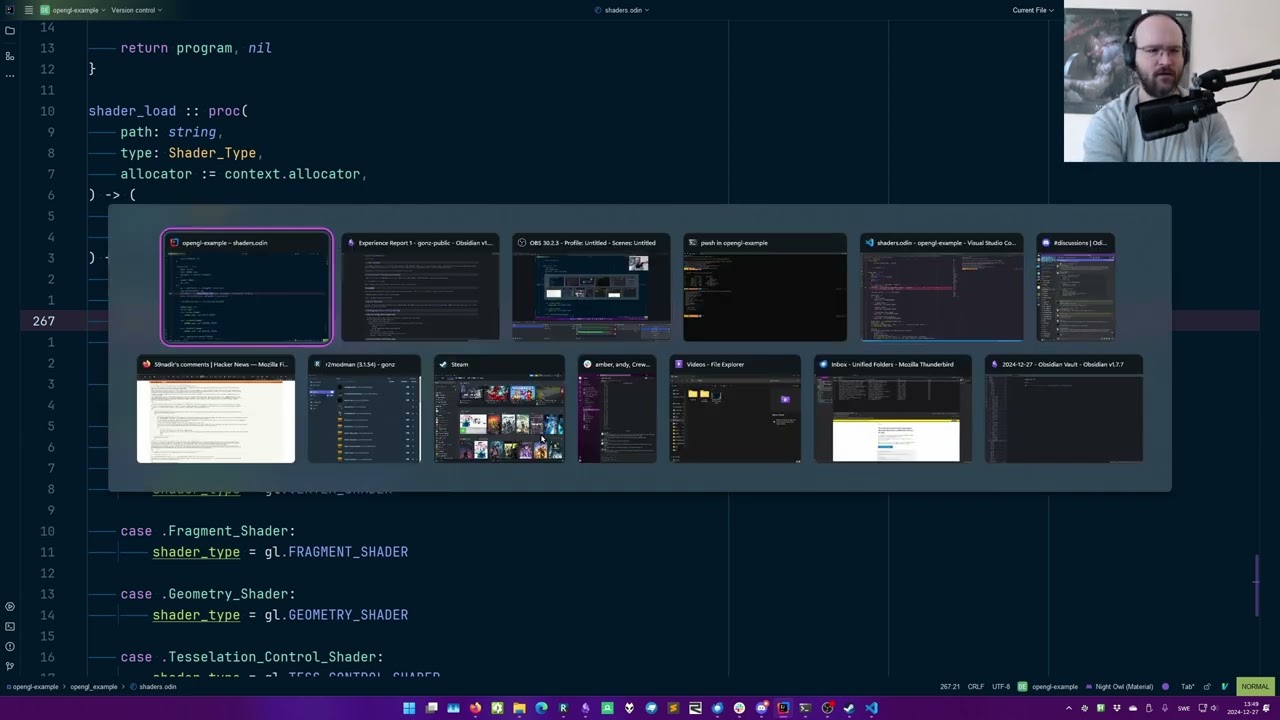Open the Current File run configuration dropdown
The width and height of the screenshot is (1280, 720).
(x=1033, y=10)
